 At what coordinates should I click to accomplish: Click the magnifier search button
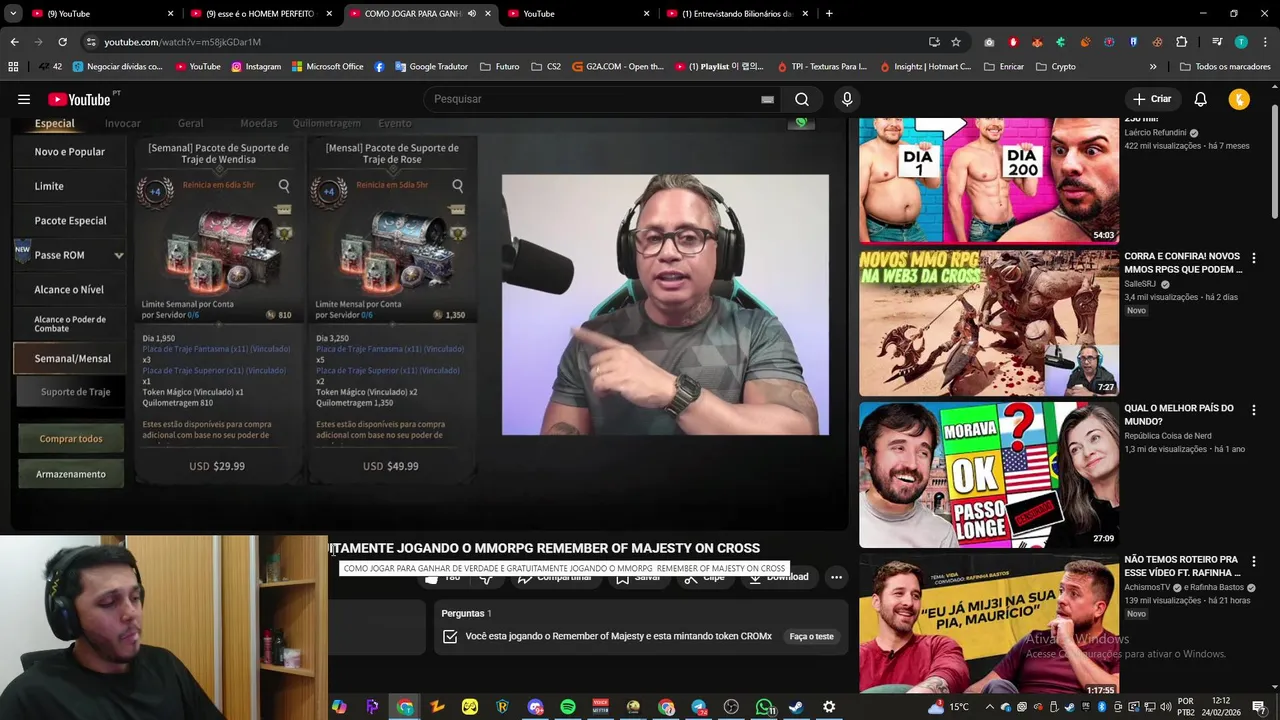pyautogui.click(x=802, y=99)
